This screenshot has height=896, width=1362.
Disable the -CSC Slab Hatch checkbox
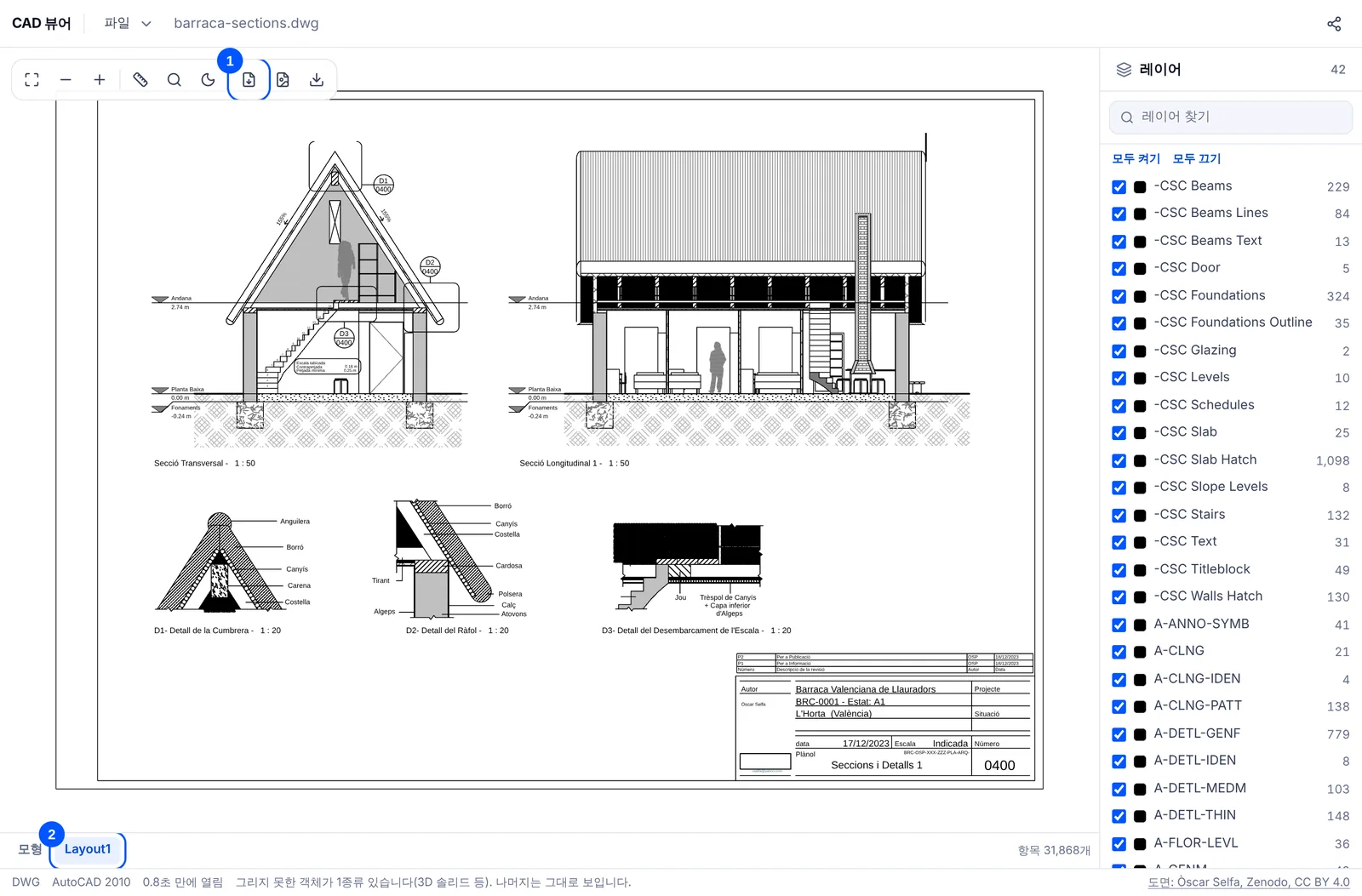click(x=1119, y=461)
